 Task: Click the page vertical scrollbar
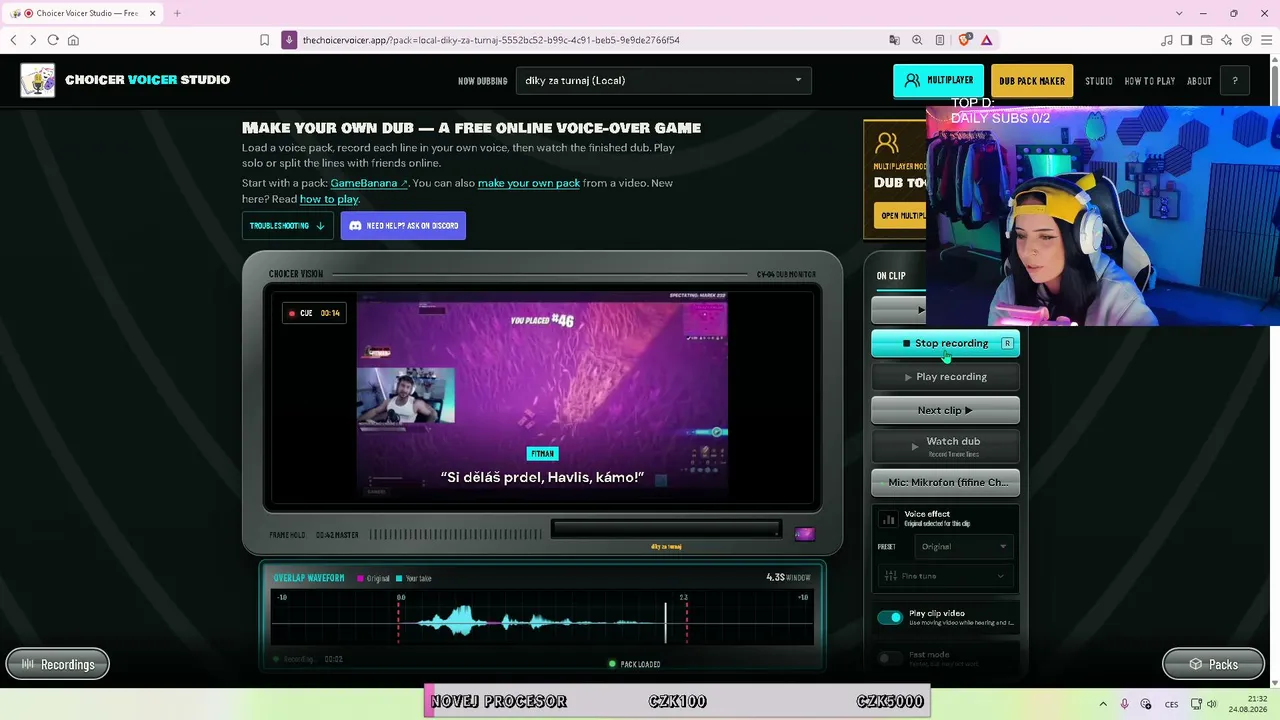coord(1275,370)
